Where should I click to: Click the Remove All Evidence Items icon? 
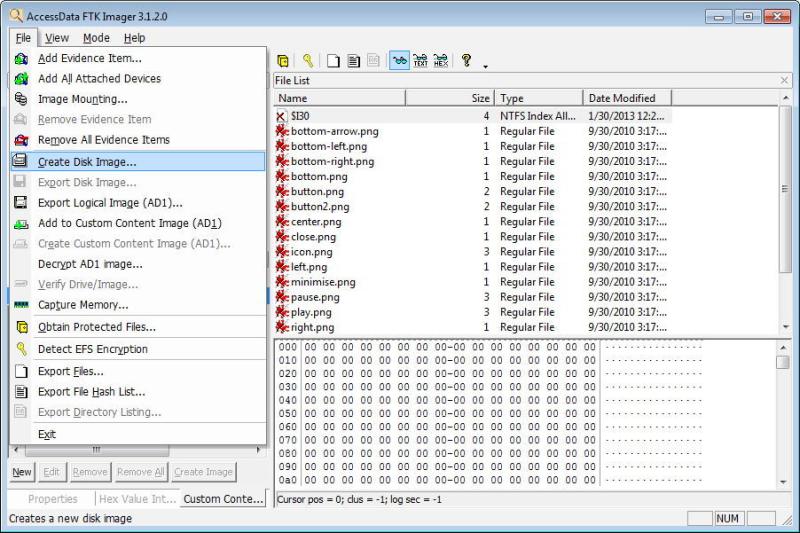(x=21, y=140)
